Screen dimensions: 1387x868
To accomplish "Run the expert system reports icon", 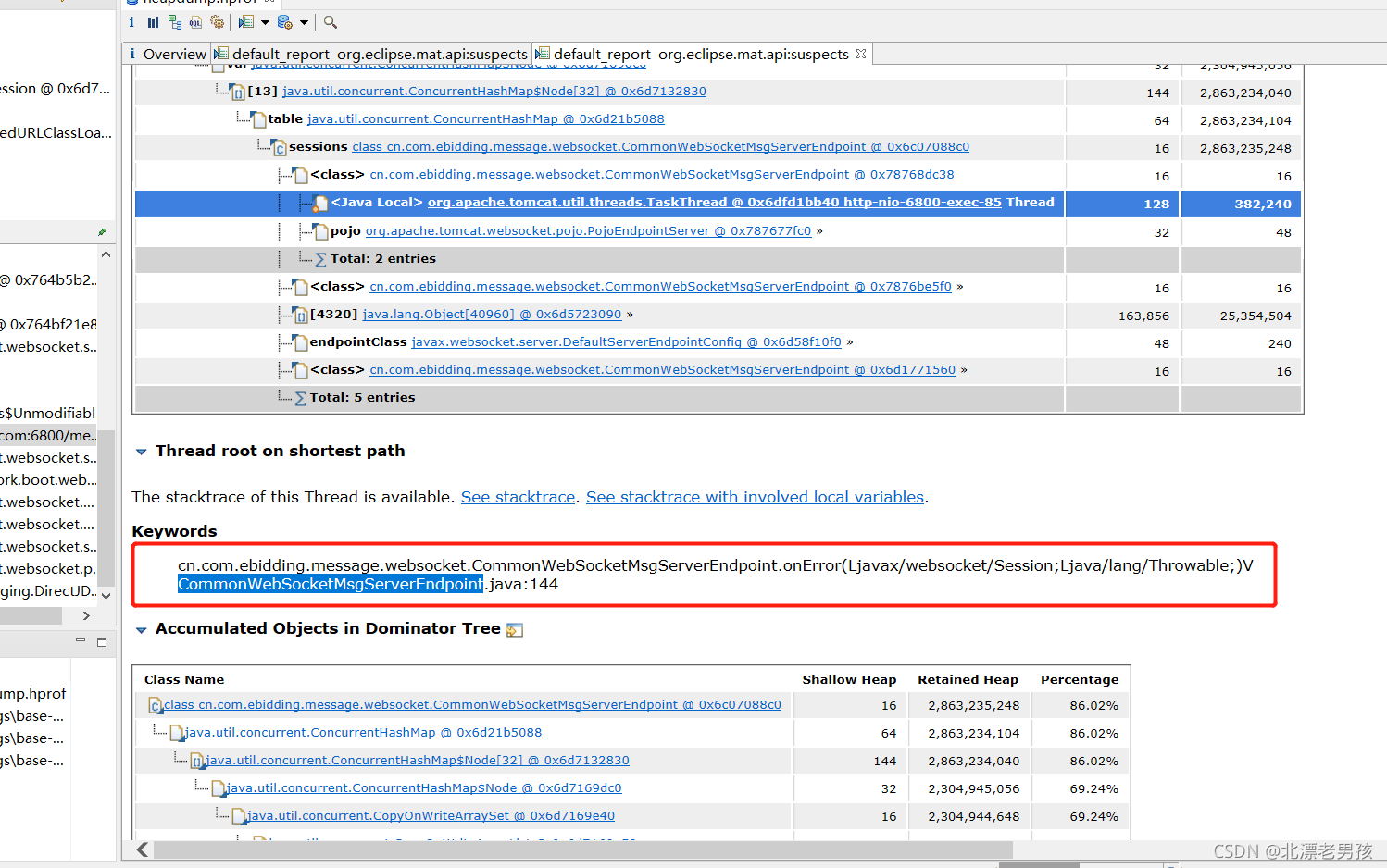I will 246,22.
